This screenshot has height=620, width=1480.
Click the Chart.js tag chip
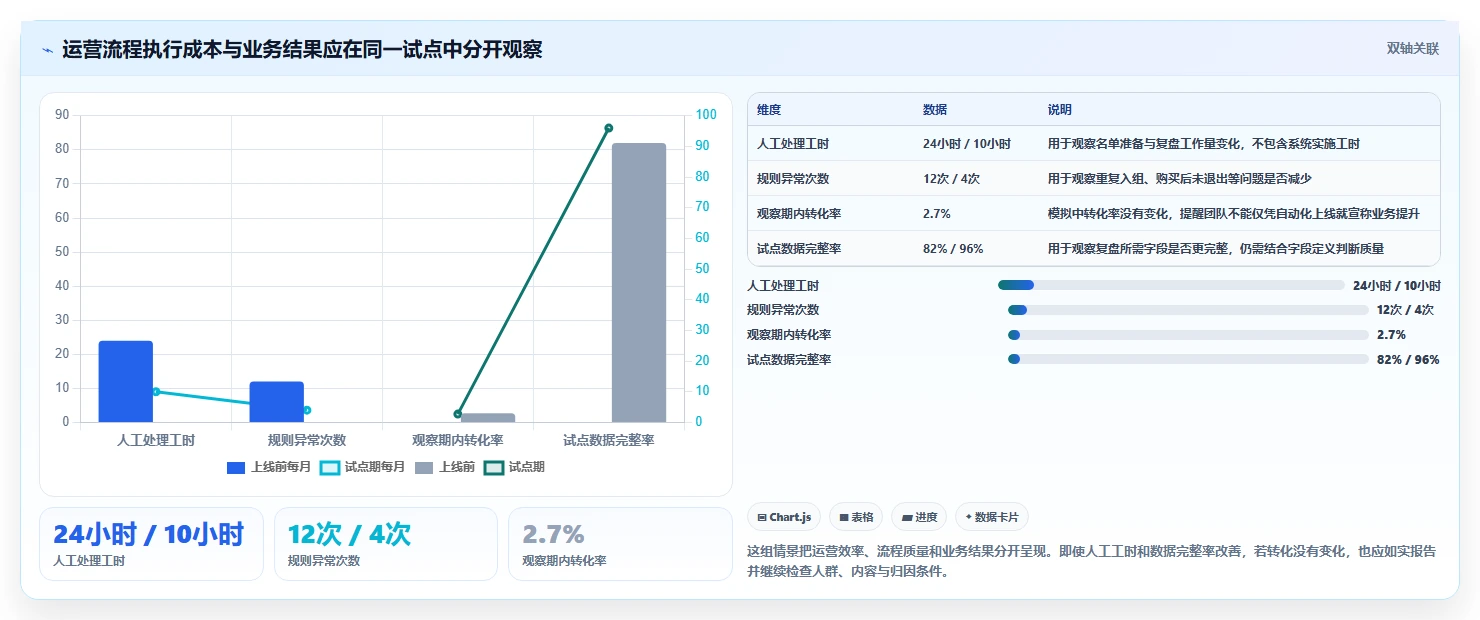point(784,517)
